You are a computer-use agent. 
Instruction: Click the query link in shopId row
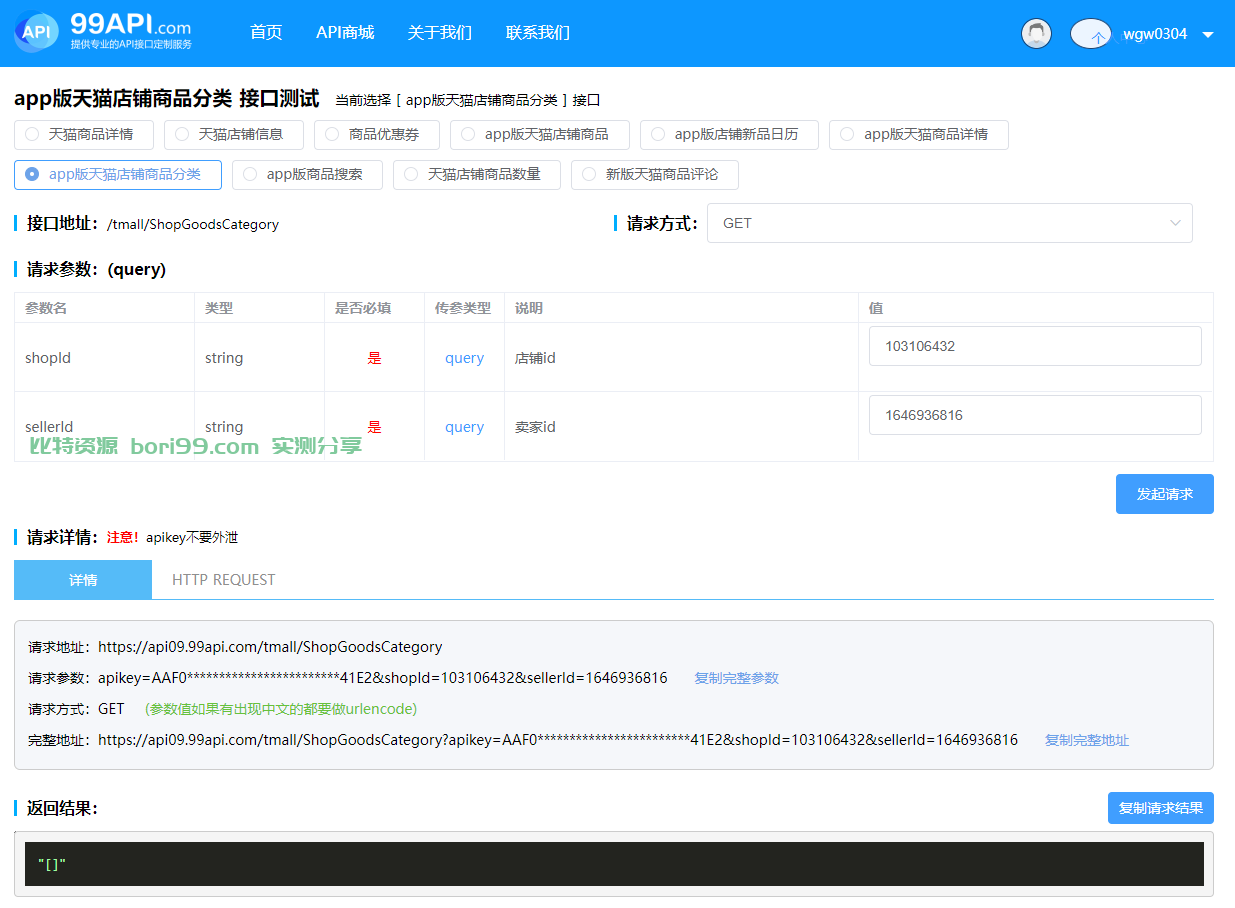point(464,358)
